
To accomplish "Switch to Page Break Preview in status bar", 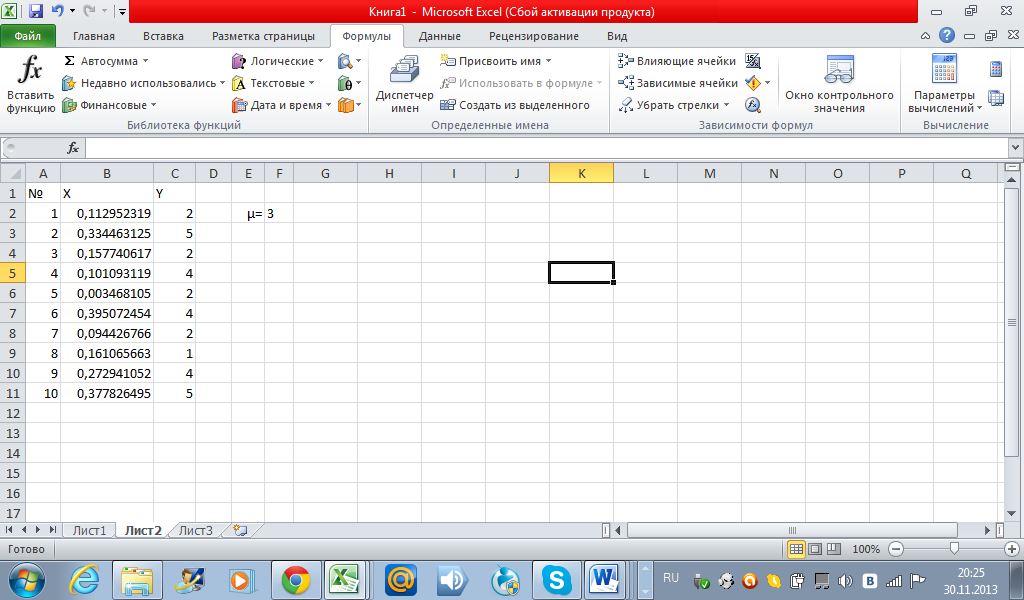I will coord(834,549).
